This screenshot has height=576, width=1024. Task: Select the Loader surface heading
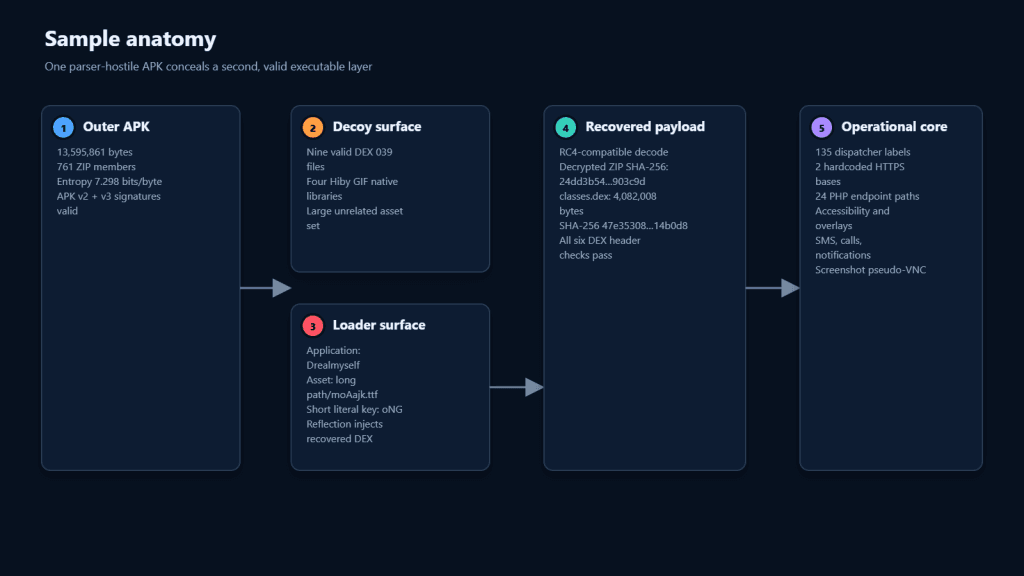[379, 325]
